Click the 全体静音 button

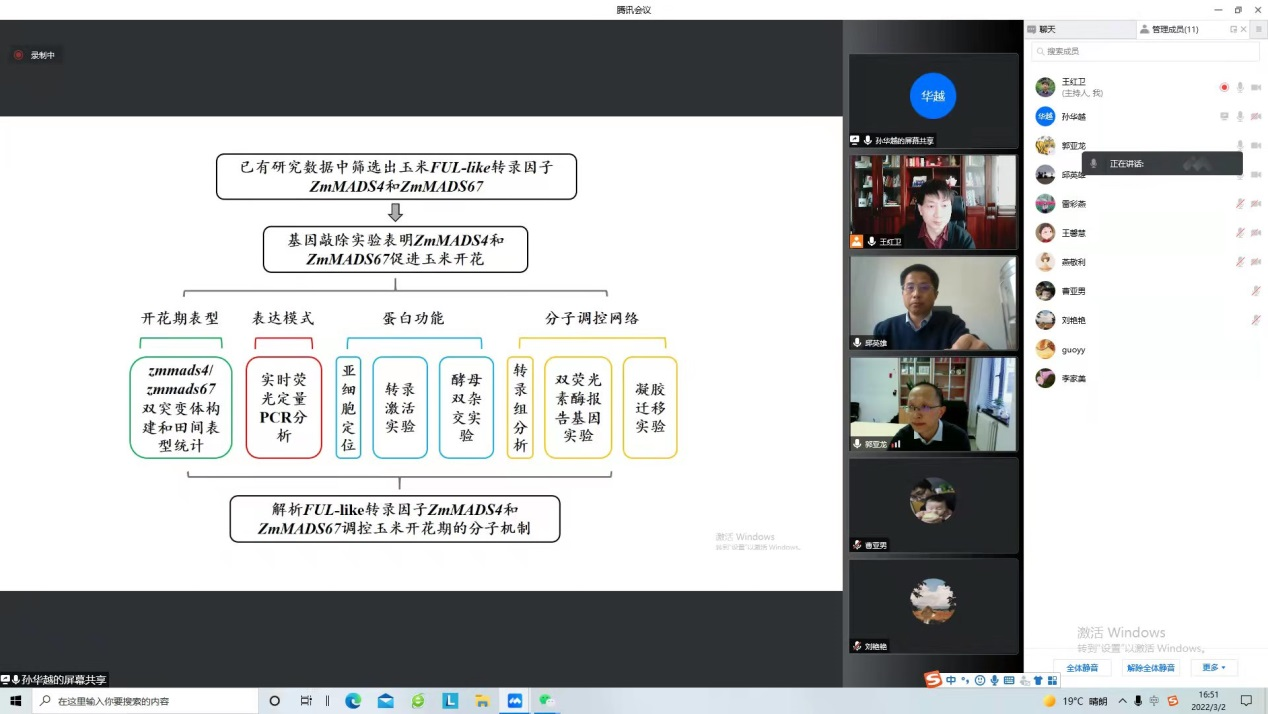pos(1082,667)
